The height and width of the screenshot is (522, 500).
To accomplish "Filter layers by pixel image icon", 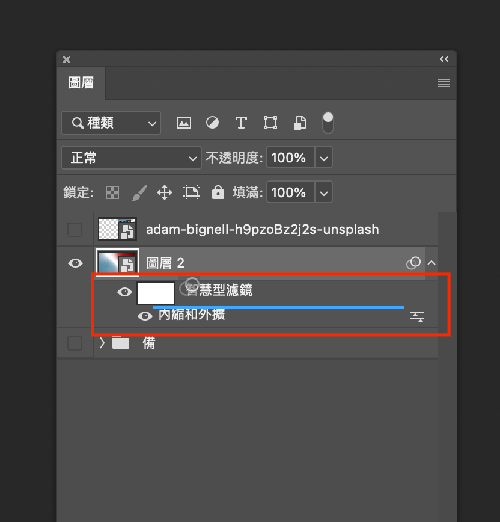I will pyautogui.click(x=184, y=123).
